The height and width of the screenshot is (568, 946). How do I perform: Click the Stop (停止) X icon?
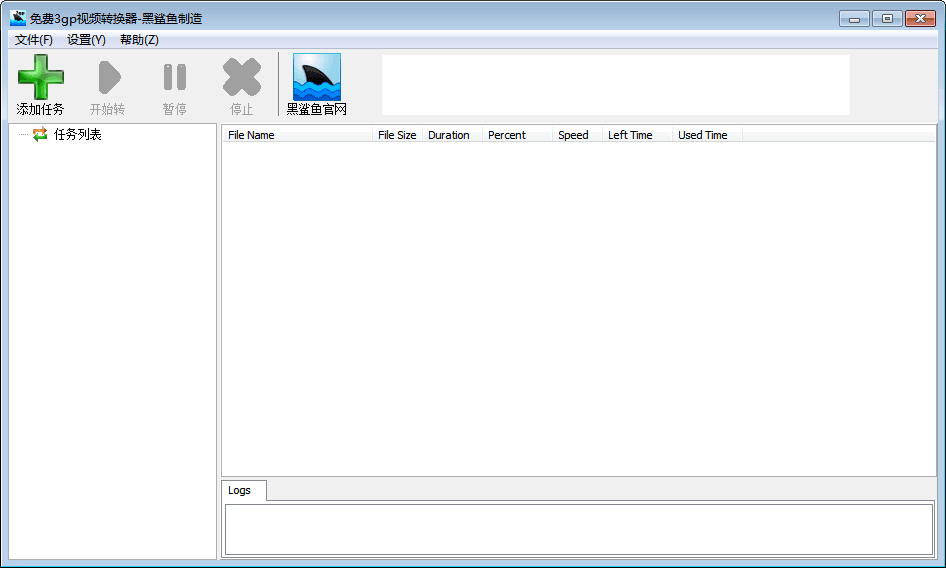click(x=242, y=77)
